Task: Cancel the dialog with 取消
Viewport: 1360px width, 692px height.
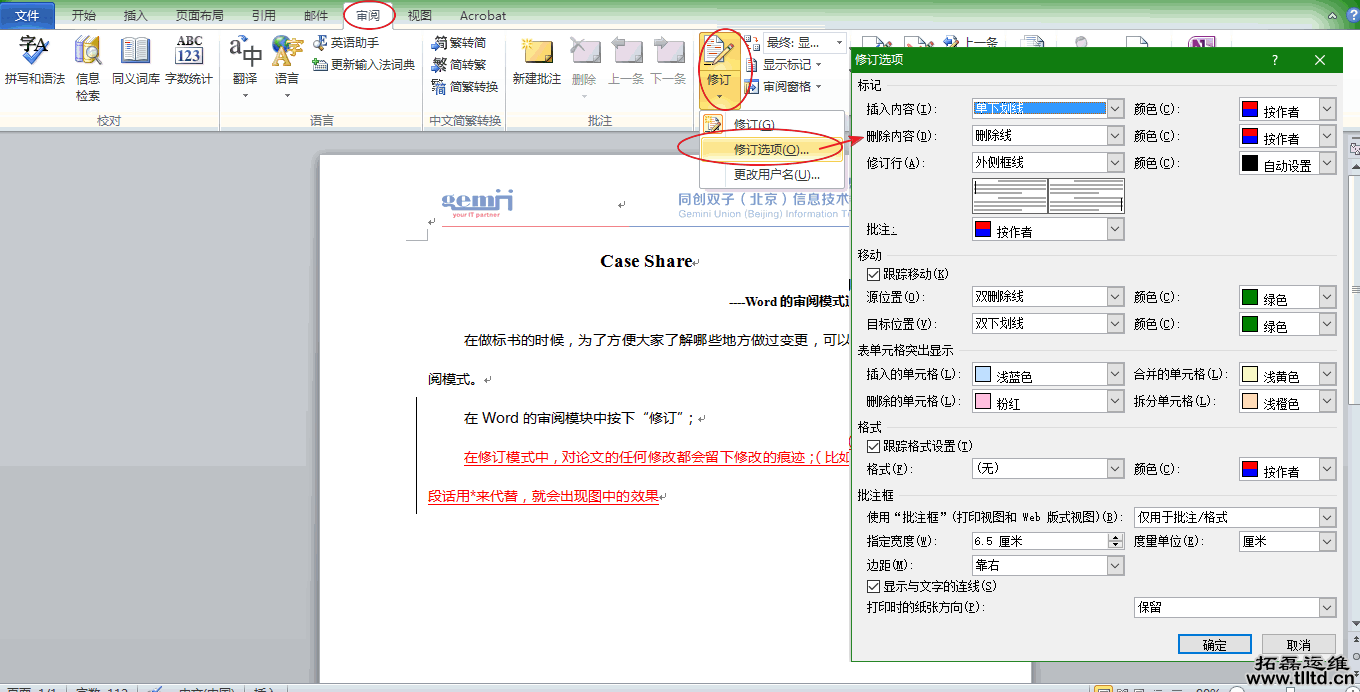Action: pyautogui.click(x=1298, y=644)
